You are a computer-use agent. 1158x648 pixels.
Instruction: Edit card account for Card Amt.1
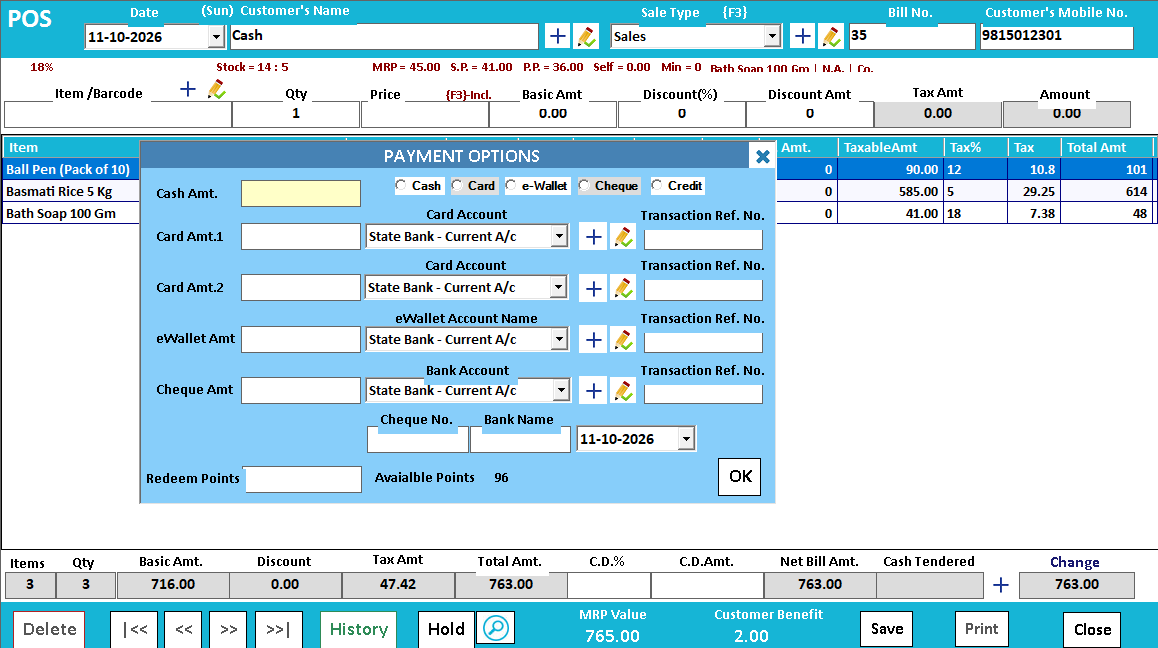pos(623,237)
